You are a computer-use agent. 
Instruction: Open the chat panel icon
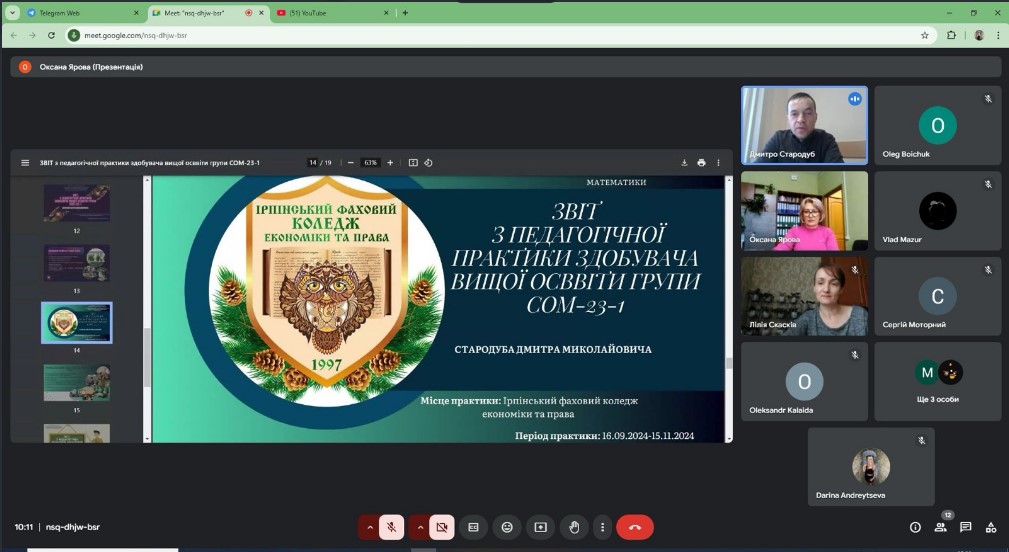pos(965,527)
